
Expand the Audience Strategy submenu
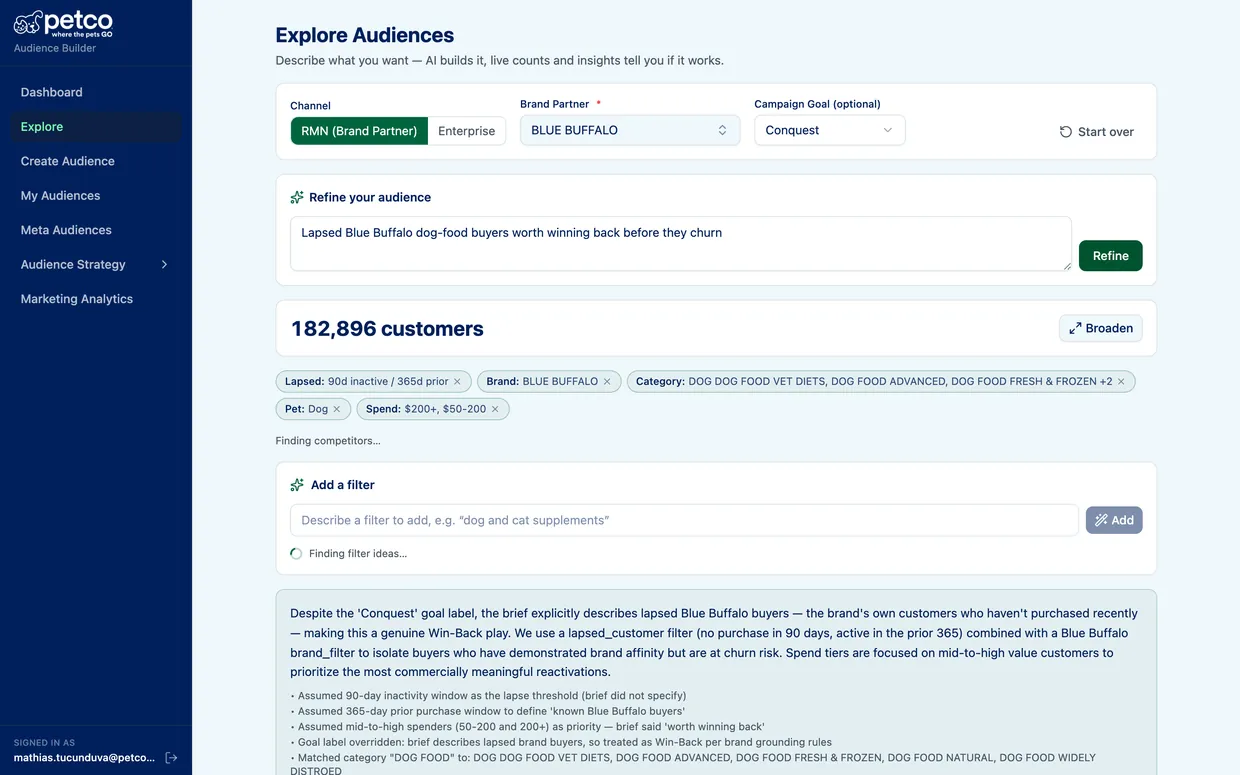click(165, 264)
